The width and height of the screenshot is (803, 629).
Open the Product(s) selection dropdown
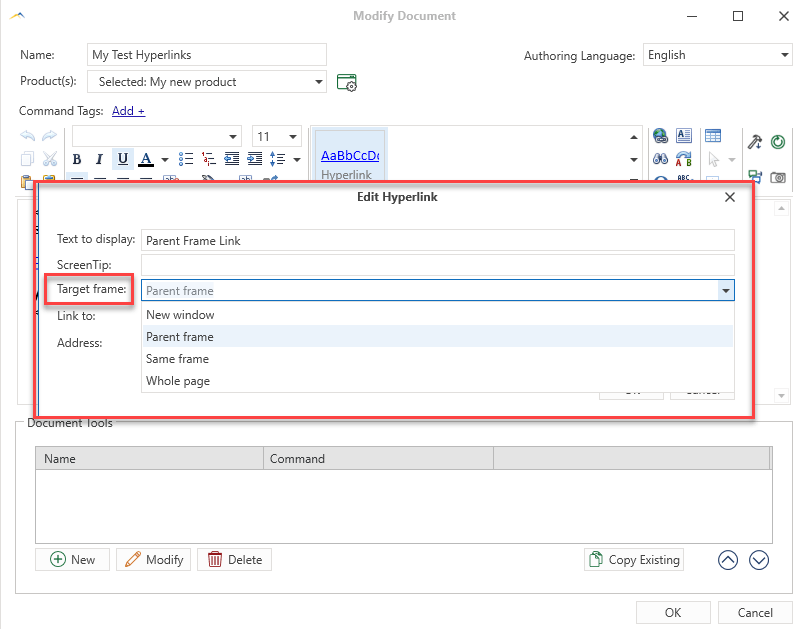(319, 81)
